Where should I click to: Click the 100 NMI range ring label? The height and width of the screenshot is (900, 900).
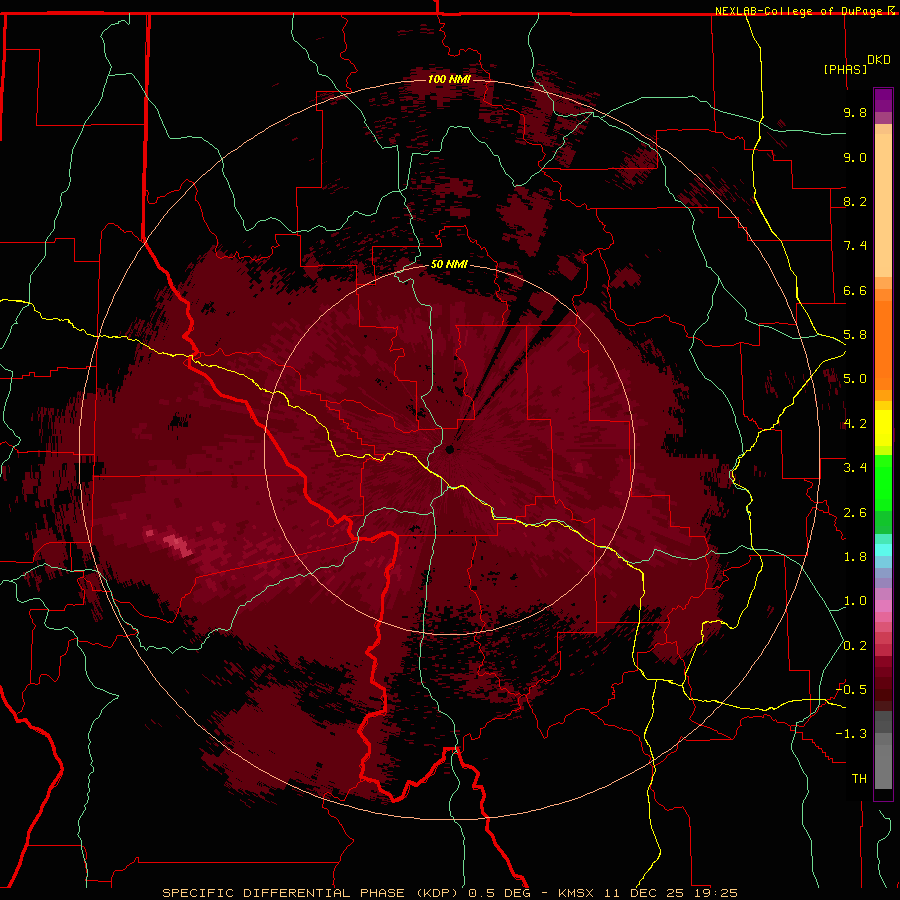click(x=449, y=79)
